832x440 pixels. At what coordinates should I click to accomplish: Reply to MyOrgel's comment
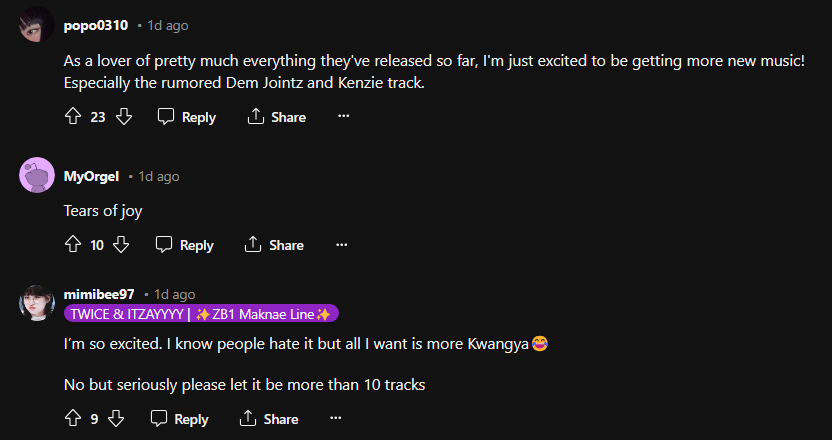(x=185, y=245)
